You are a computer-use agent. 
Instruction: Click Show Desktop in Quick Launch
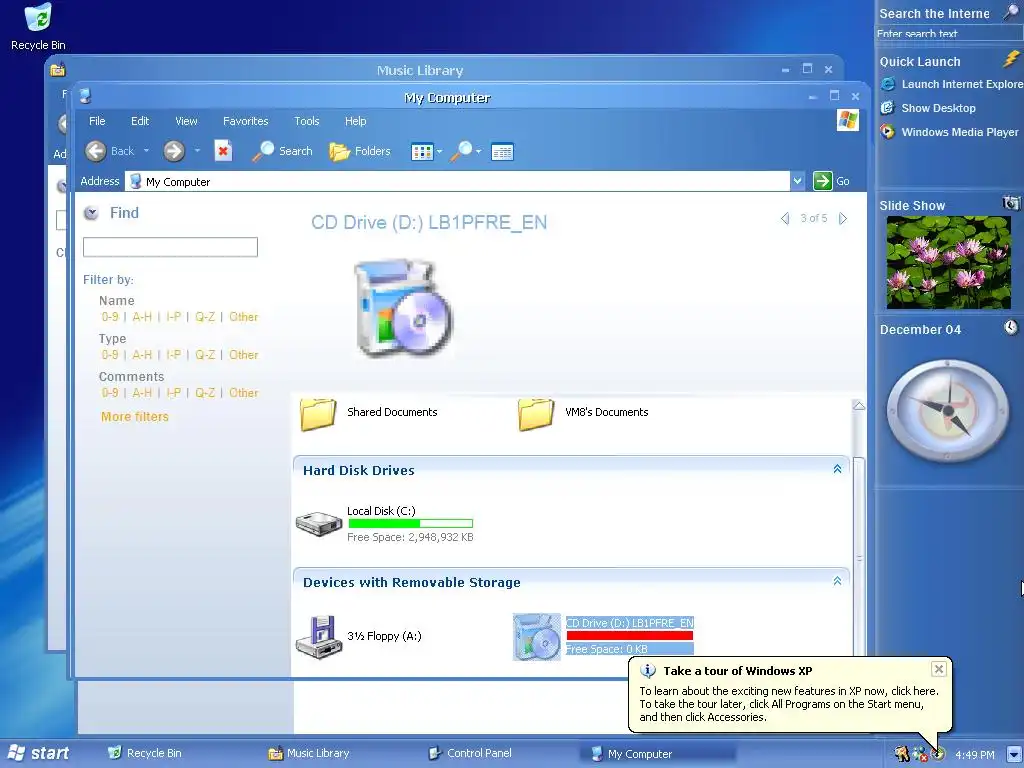point(928,108)
